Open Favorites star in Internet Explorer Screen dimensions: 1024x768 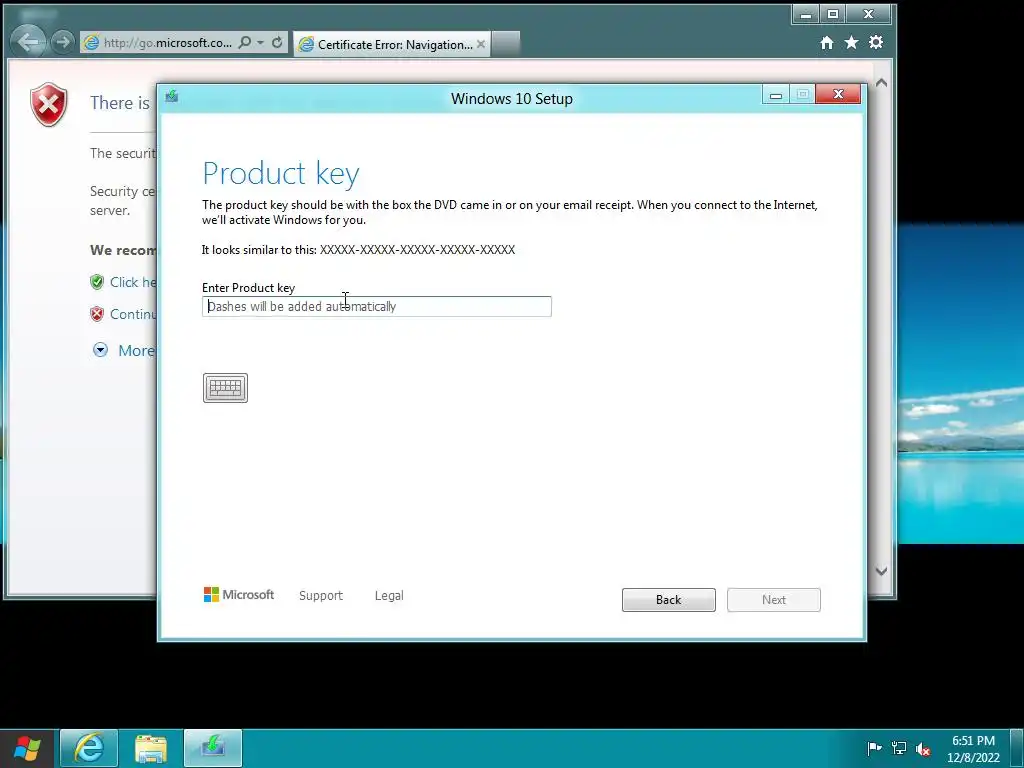(852, 42)
